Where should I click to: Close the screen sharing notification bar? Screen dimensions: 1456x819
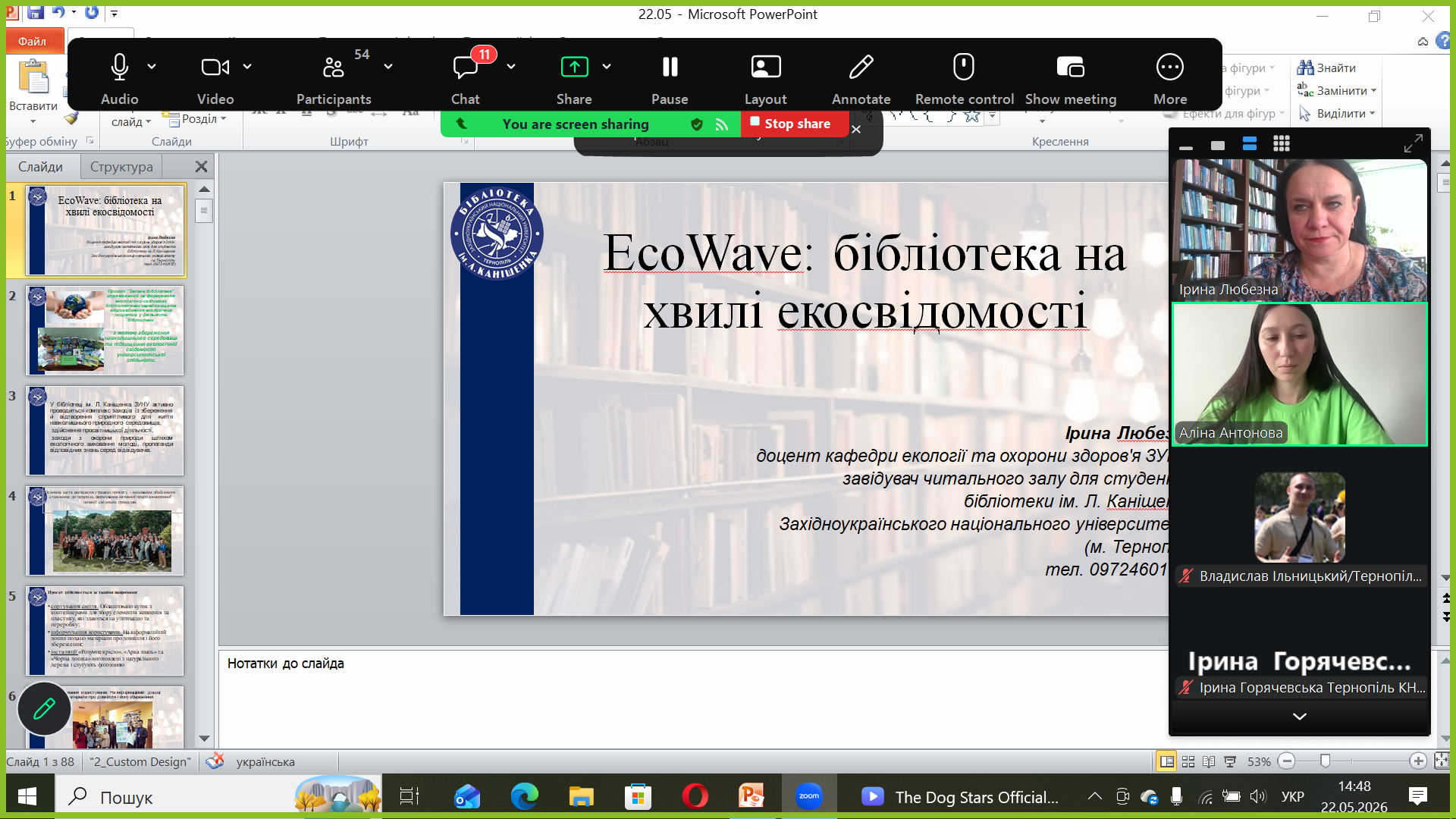pyautogui.click(x=856, y=130)
